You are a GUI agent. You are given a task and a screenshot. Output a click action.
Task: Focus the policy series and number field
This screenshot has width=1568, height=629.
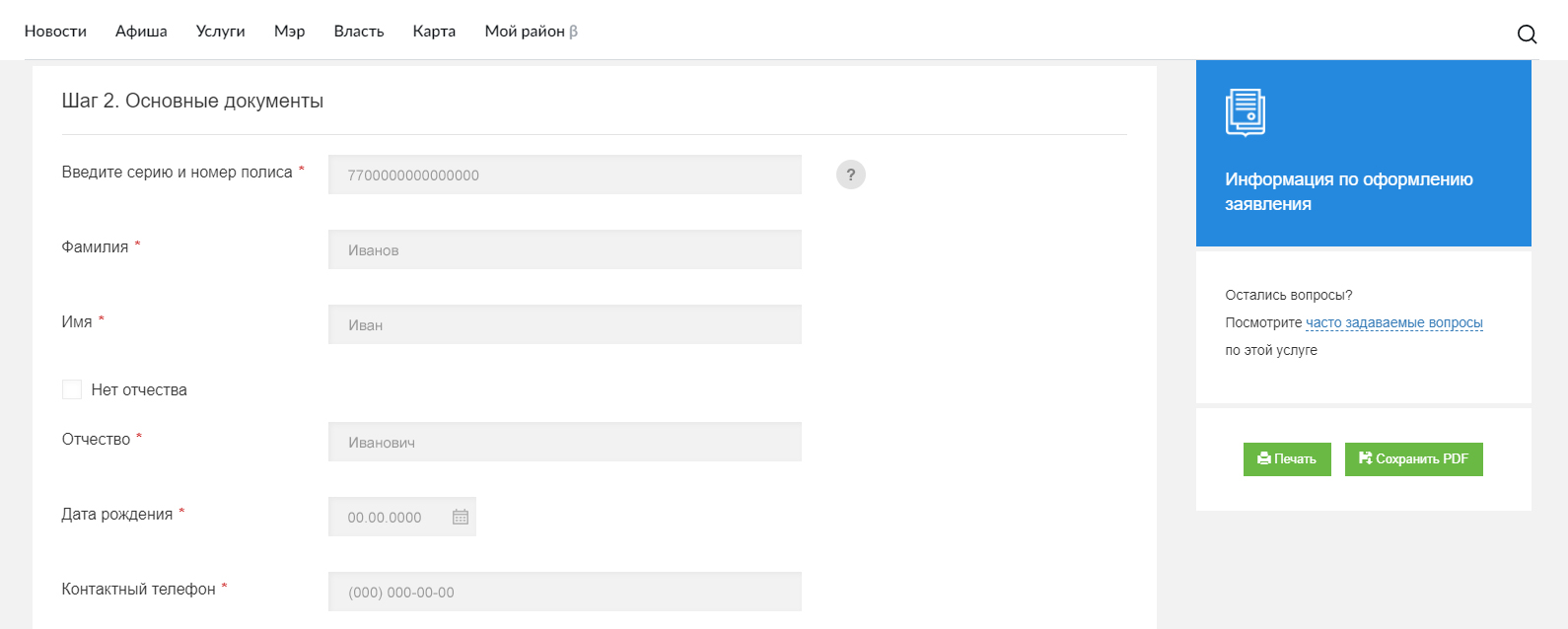click(x=564, y=175)
